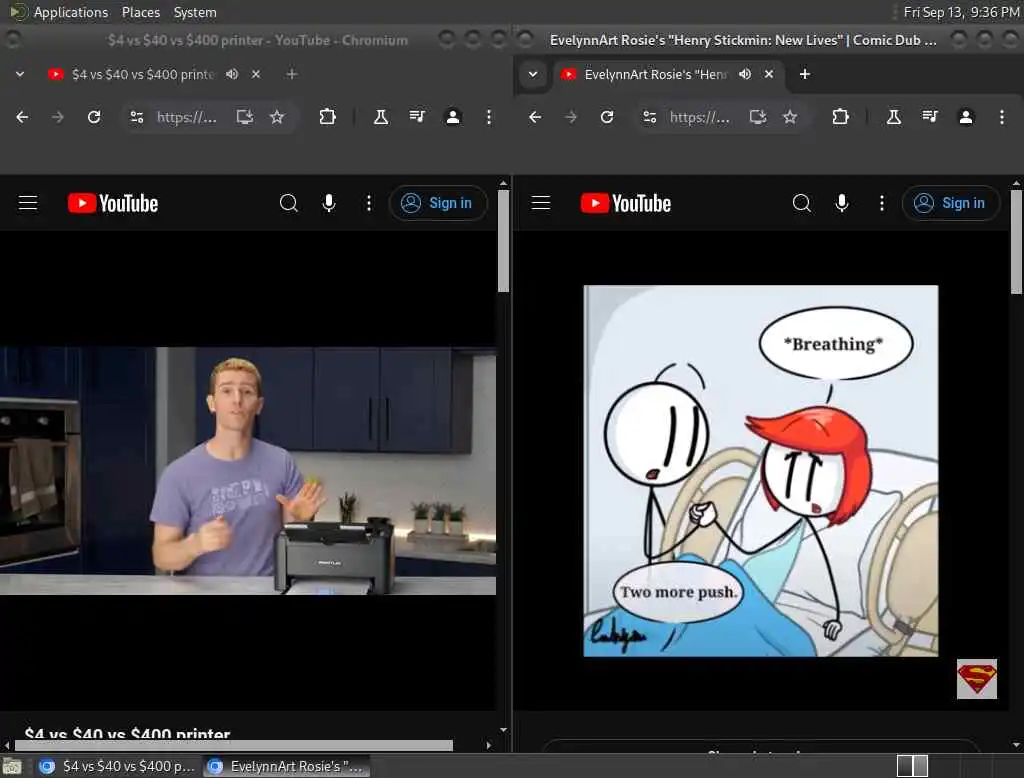Mute audio on the EvelynnArt tab

point(745,74)
